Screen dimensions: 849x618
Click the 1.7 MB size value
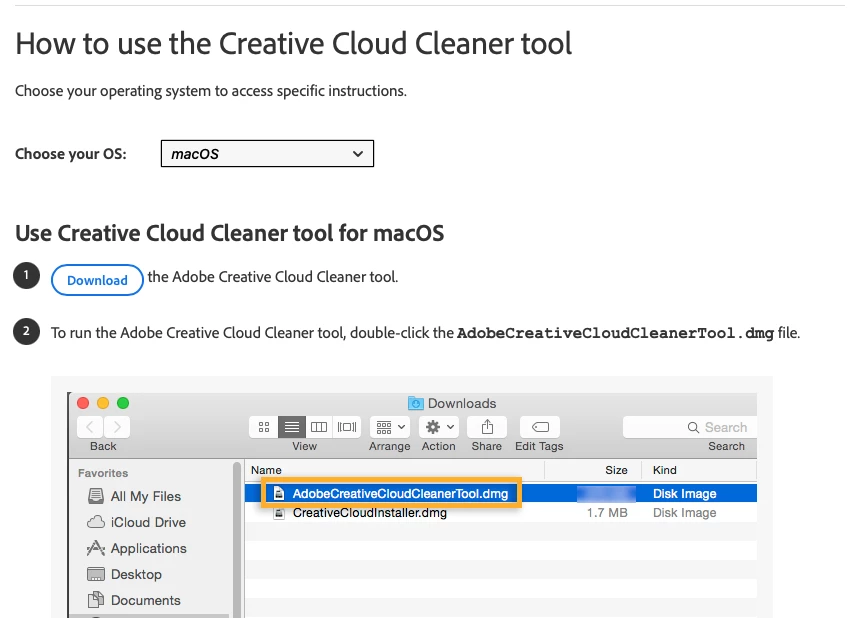(x=607, y=512)
